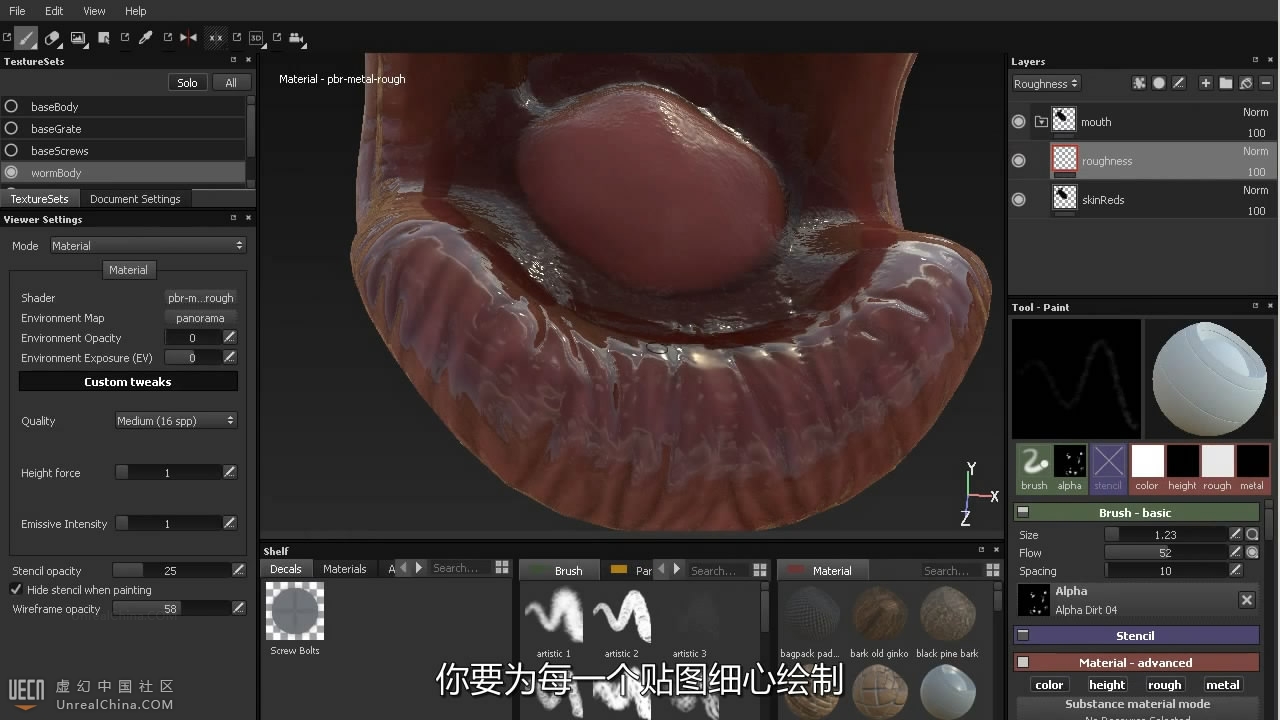Image resolution: width=1280 pixels, height=720 pixels.
Task: Toggle visibility of roughness layer
Action: (x=1019, y=160)
